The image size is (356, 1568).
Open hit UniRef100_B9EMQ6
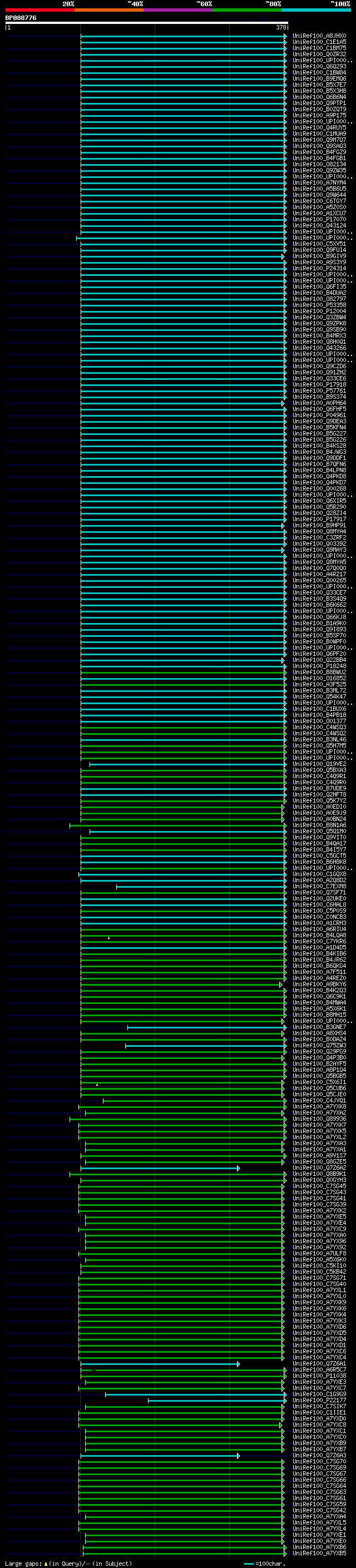point(319,78)
